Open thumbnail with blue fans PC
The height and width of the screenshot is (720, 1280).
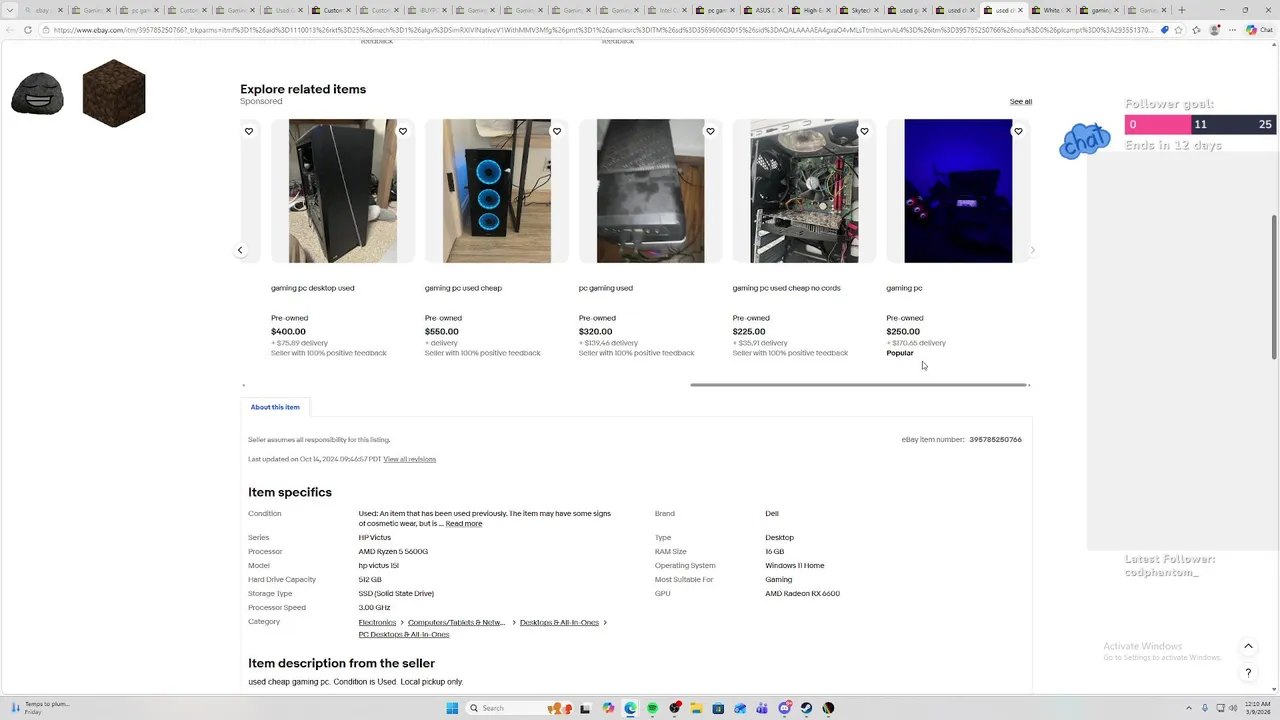click(496, 191)
